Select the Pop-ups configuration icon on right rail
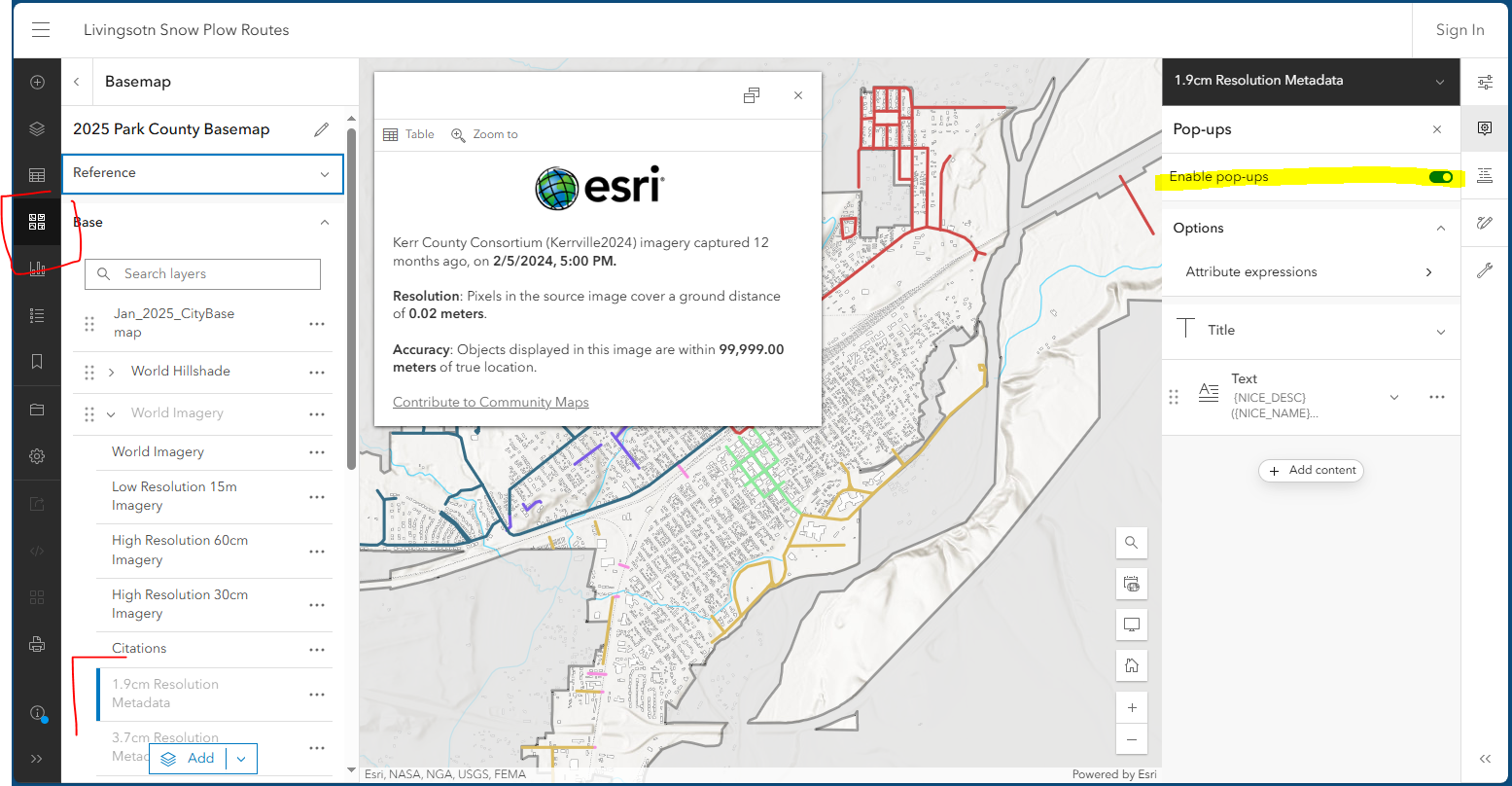Image resolution: width=1512 pixels, height=786 pixels. coord(1485,127)
